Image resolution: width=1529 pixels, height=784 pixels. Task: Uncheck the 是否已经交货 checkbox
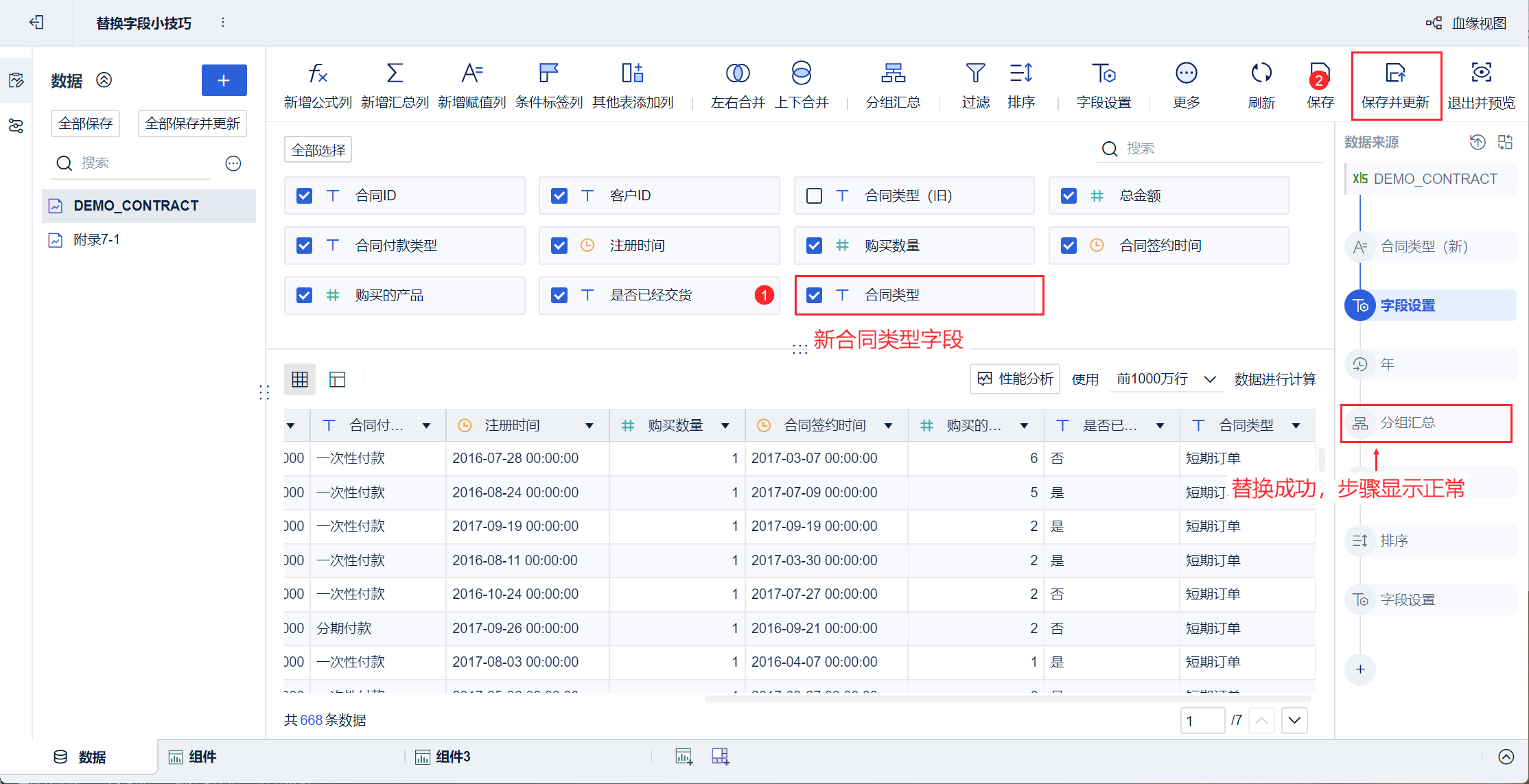(x=559, y=296)
